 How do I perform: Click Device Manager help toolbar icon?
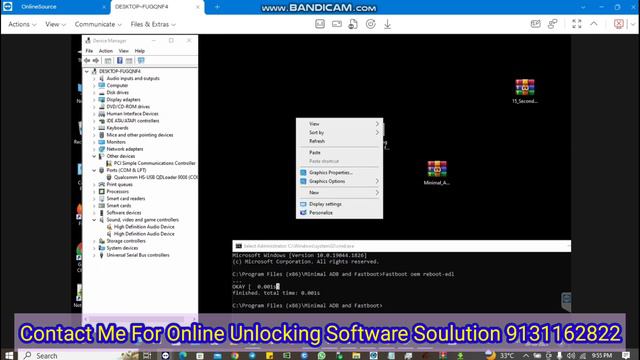[x=120, y=60]
